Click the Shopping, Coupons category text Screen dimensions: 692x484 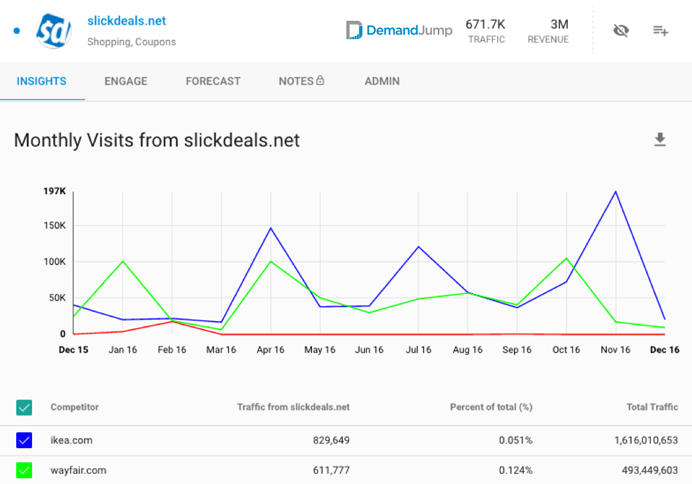coord(132,42)
